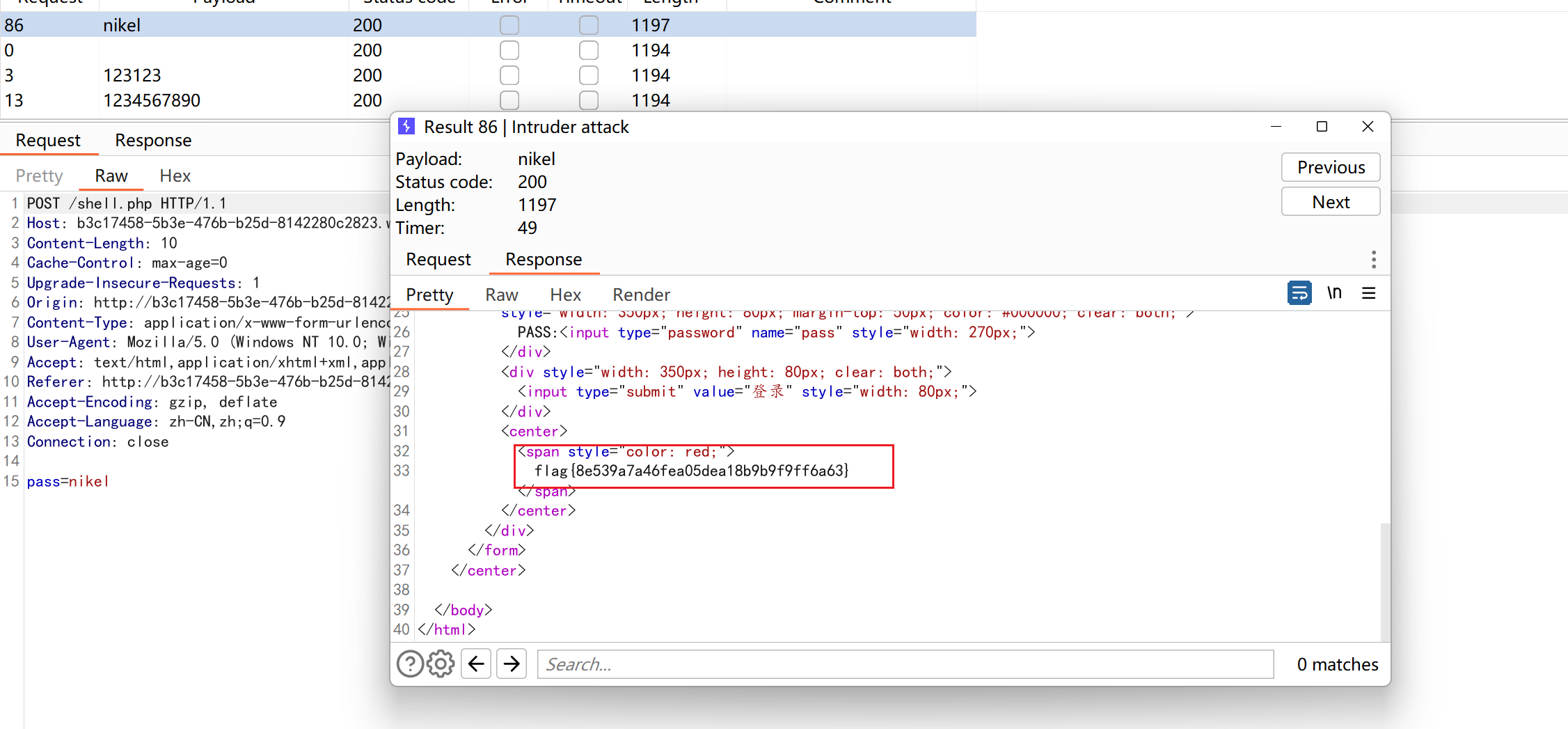Screen dimensions: 1568x729
Task: Open search help question mark icon
Action: [x=410, y=664]
